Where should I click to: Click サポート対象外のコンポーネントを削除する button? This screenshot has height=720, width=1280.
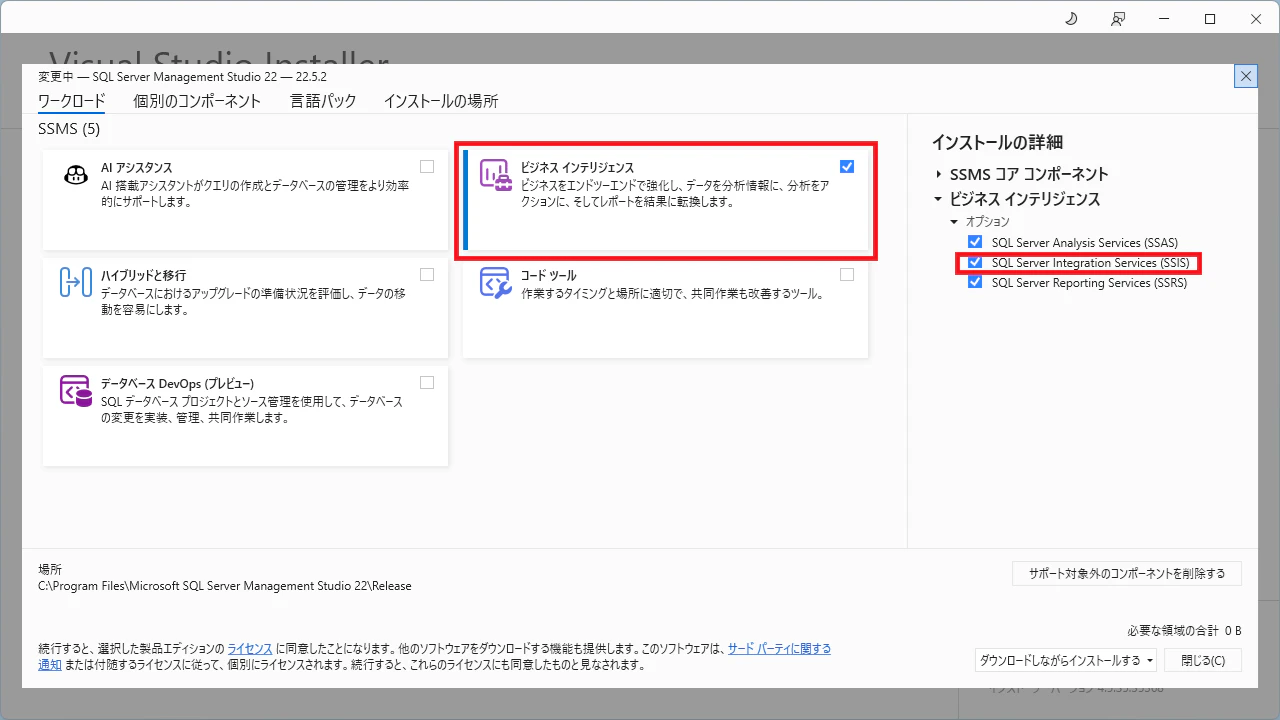click(1127, 573)
